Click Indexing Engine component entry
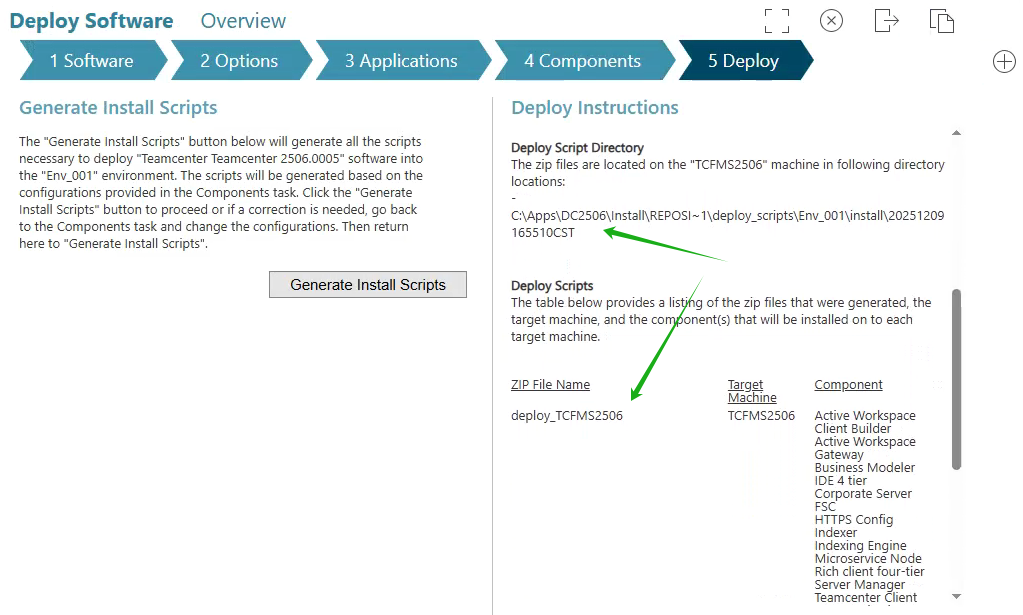Image resolution: width=1023 pixels, height=615 pixels. click(x=860, y=546)
